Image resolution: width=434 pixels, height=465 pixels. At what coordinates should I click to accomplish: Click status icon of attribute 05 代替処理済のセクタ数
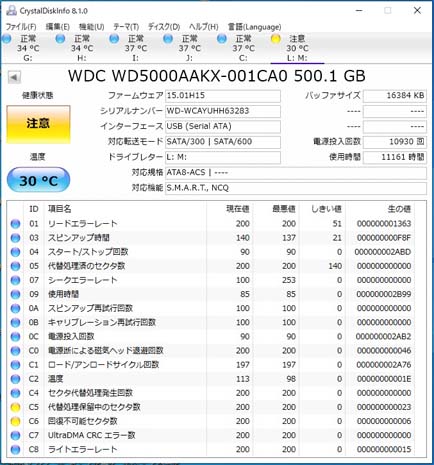pos(15,266)
